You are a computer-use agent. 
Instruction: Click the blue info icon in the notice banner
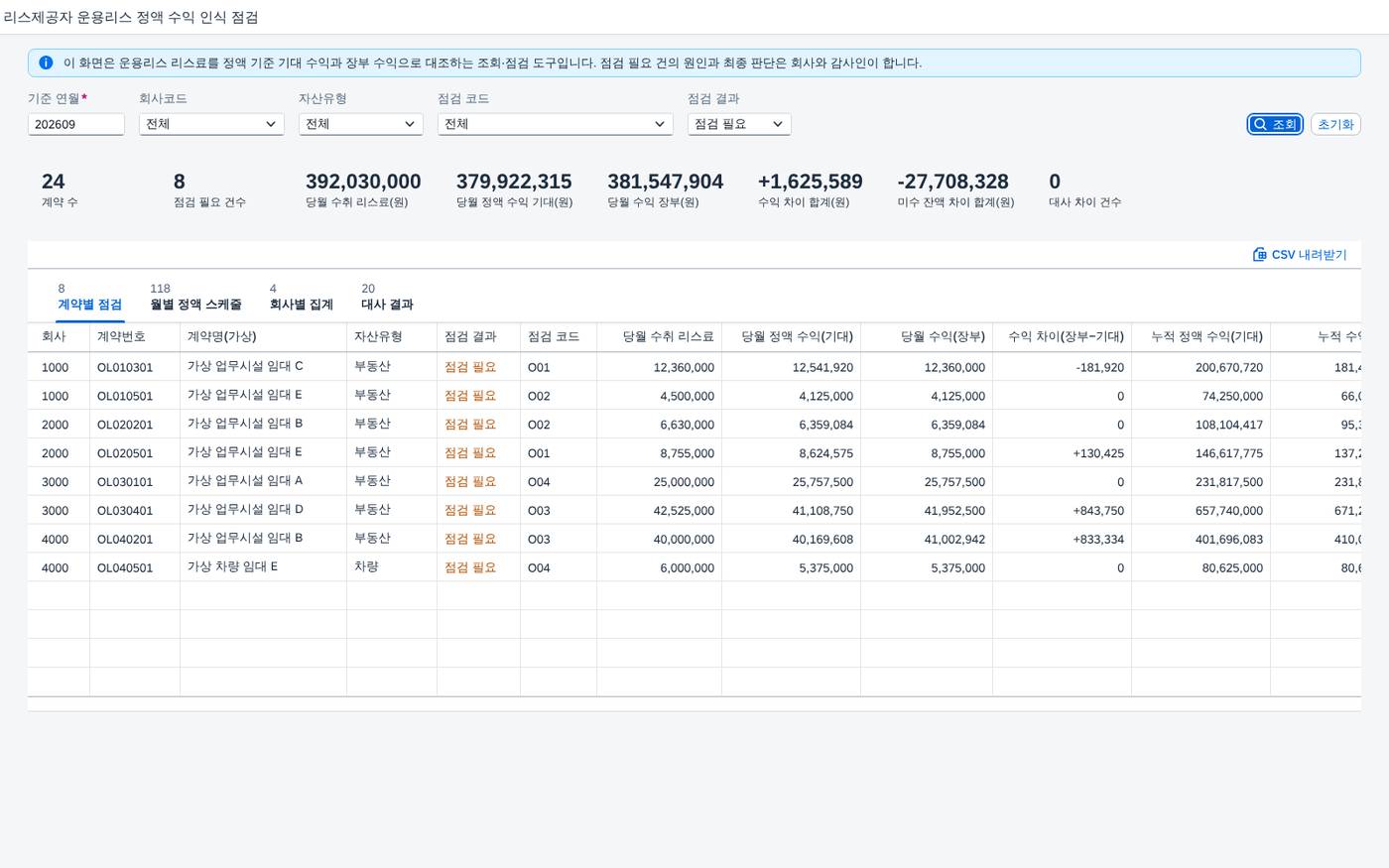point(46,62)
